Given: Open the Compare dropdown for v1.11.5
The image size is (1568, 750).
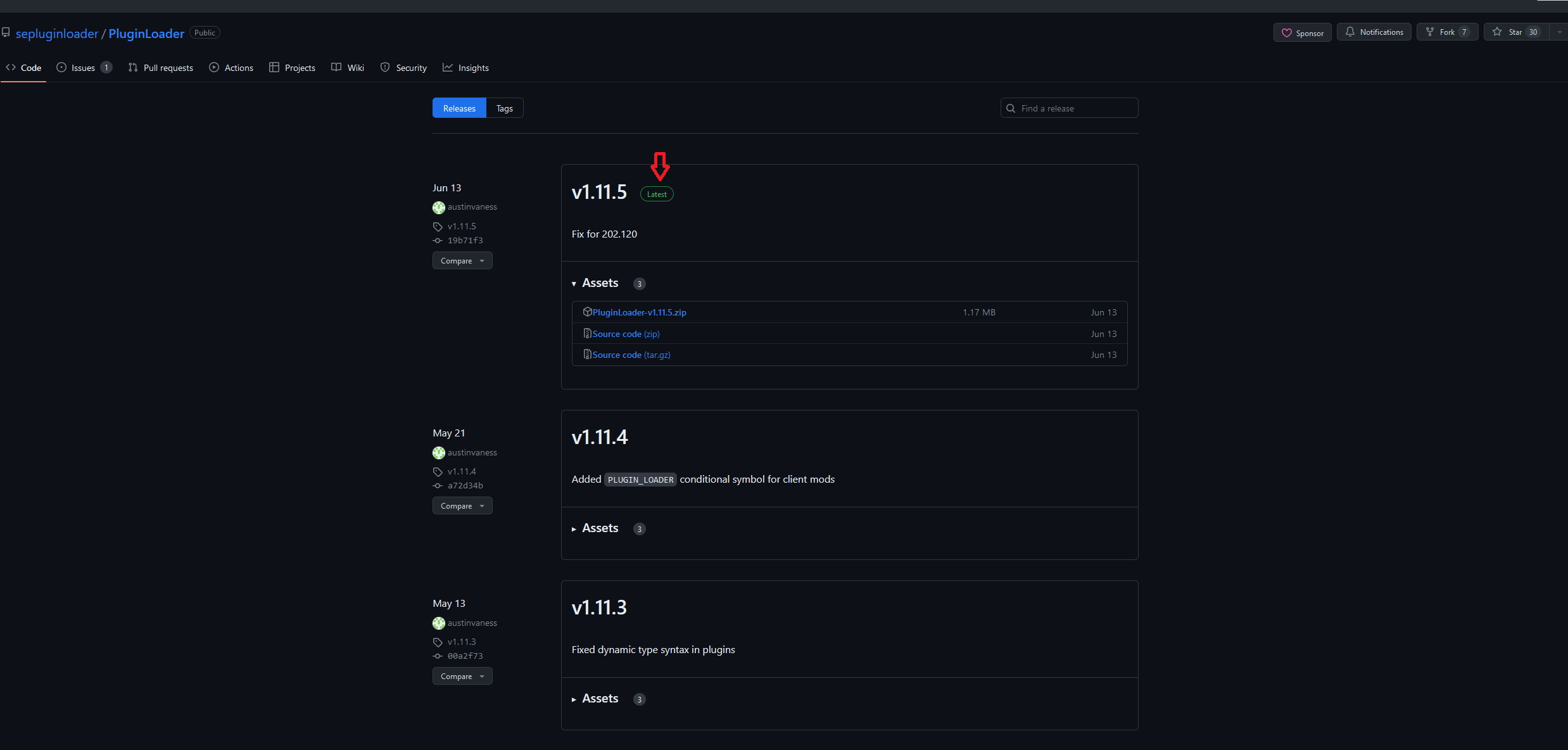Looking at the screenshot, I should (x=462, y=261).
